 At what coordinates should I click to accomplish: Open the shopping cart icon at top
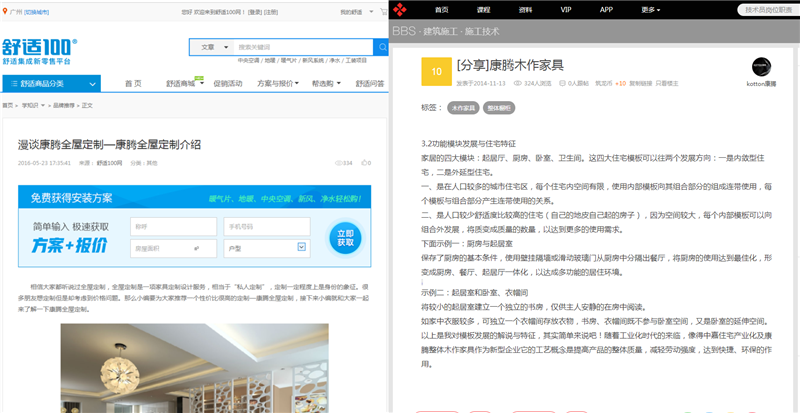384,11
